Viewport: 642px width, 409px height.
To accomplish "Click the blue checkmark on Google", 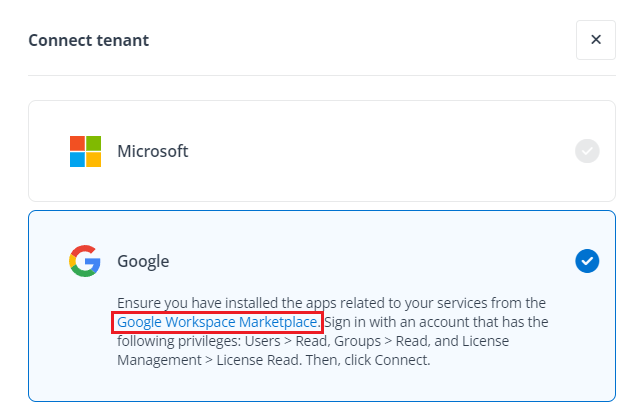I will pyautogui.click(x=587, y=261).
